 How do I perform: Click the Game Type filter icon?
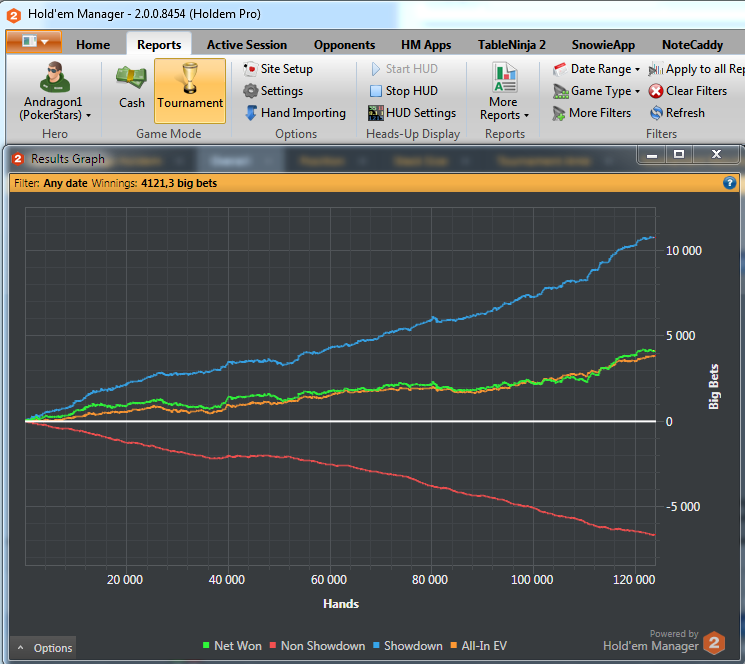pos(561,91)
